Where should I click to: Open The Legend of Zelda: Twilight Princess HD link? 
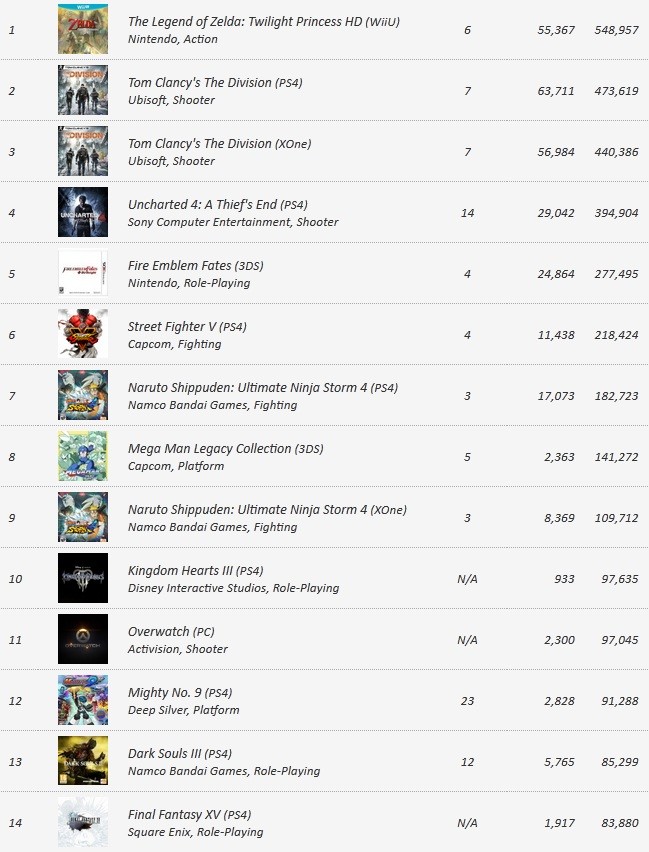click(264, 22)
